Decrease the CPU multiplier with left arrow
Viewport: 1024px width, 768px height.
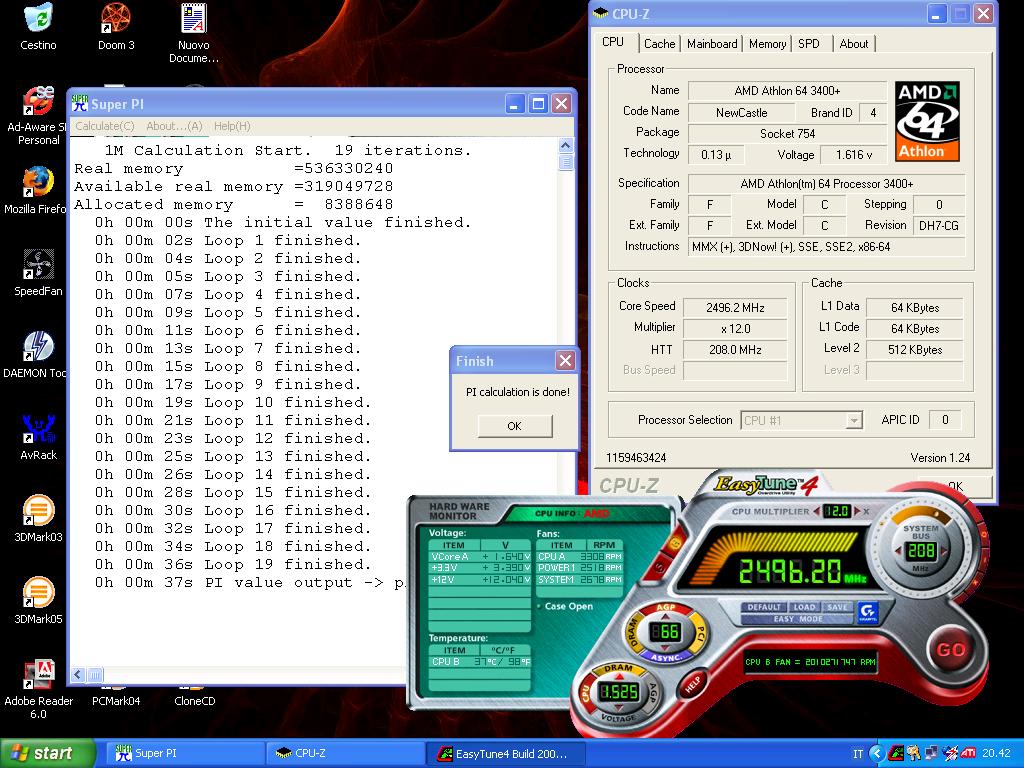pyautogui.click(x=816, y=511)
